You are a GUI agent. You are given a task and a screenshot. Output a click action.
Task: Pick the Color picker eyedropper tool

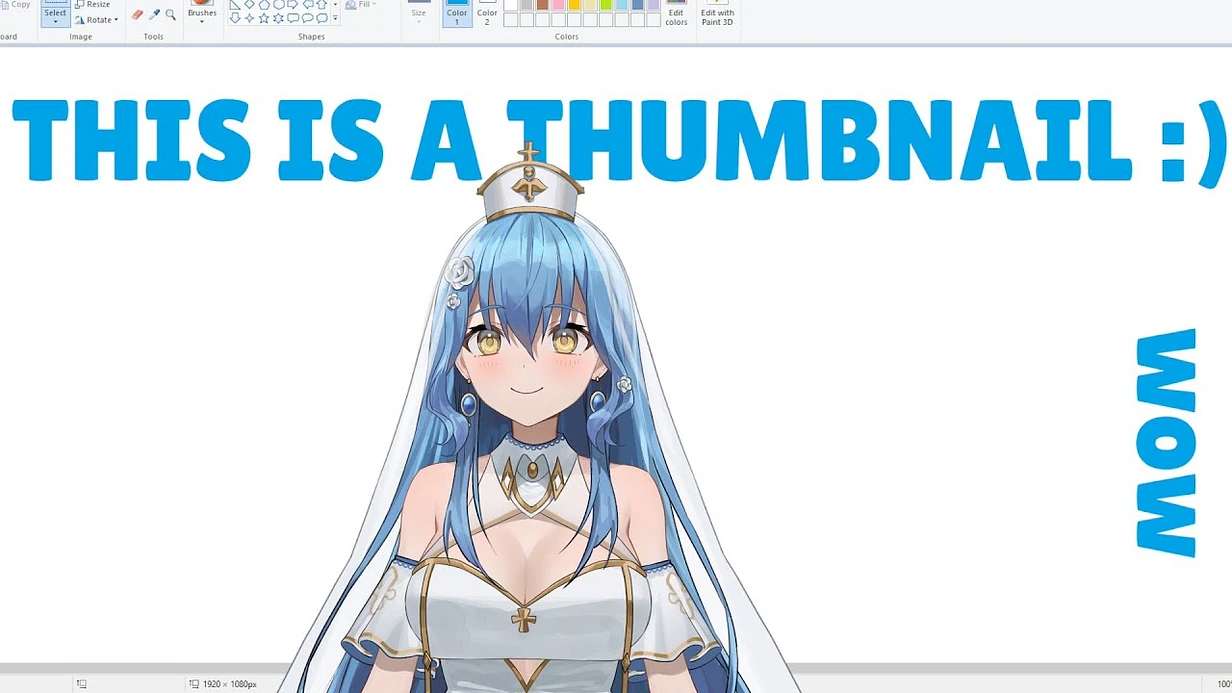(x=154, y=14)
